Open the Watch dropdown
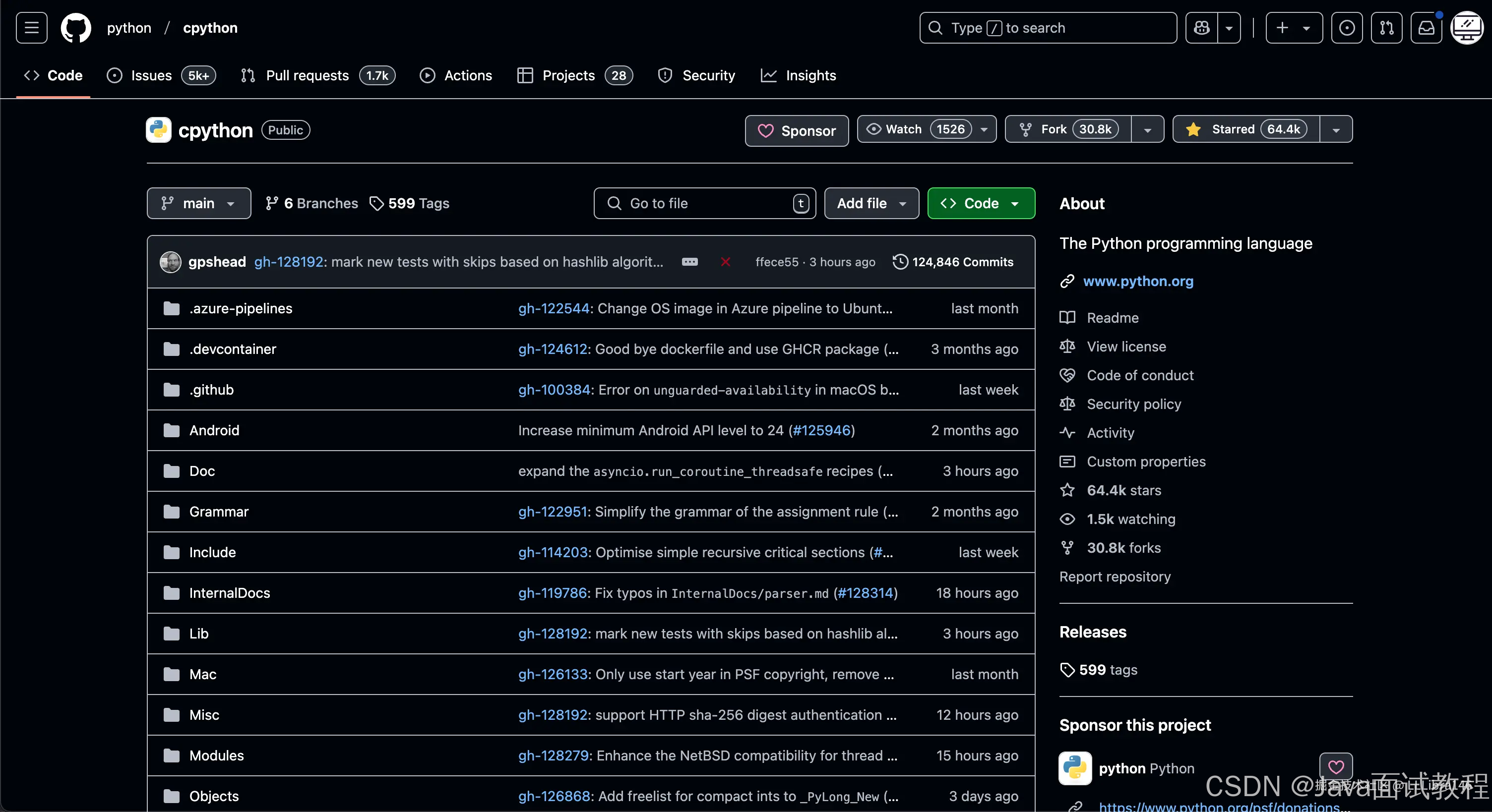The image size is (1492, 812). point(927,129)
